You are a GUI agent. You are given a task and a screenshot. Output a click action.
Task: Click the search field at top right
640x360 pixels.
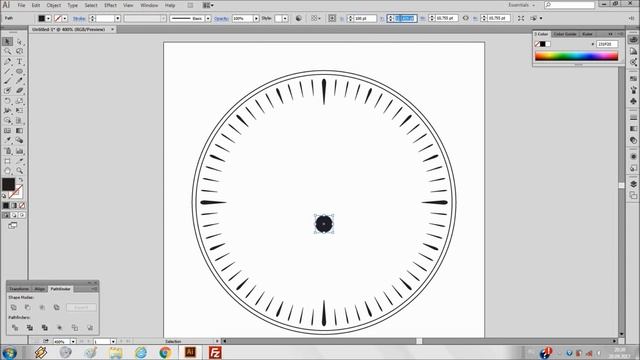pos(569,5)
